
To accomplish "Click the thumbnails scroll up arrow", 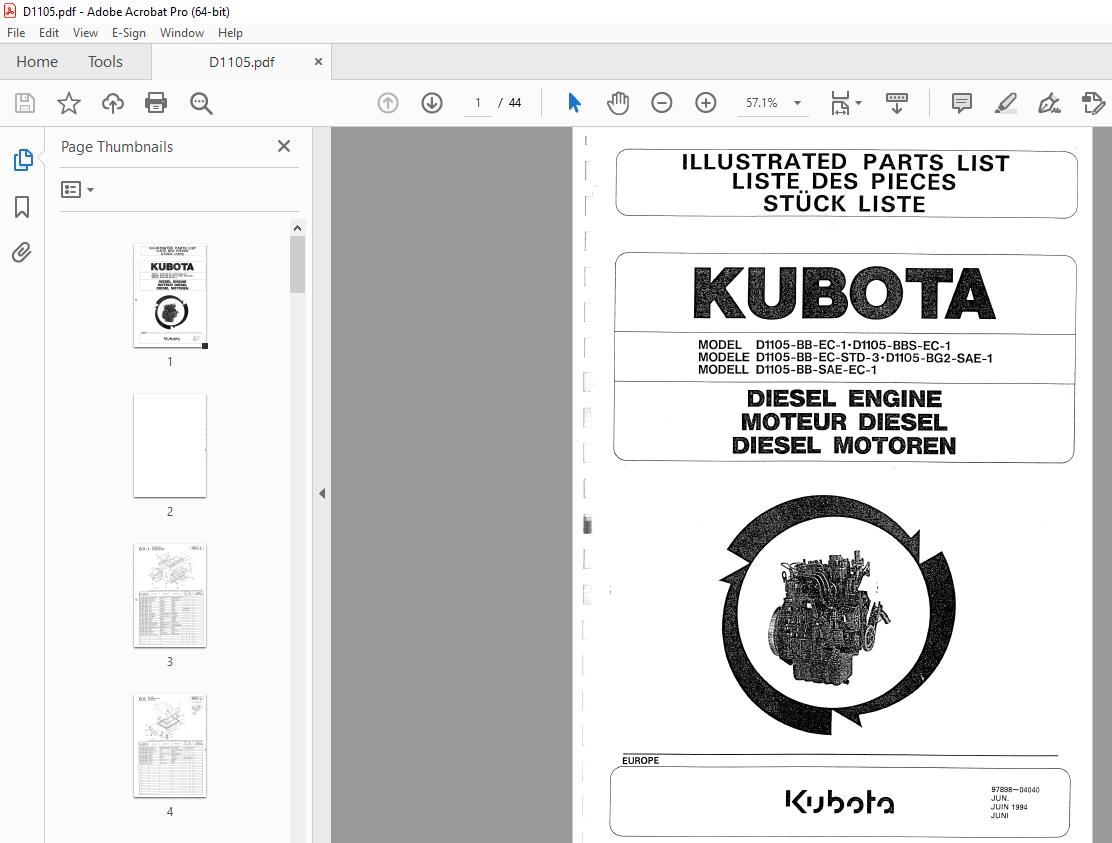I will click(298, 228).
